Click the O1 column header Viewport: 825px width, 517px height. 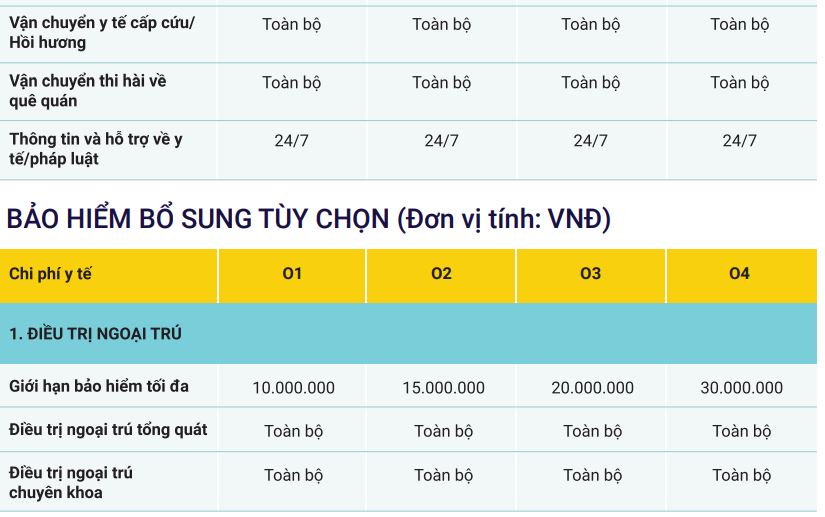(x=292, y=274)
